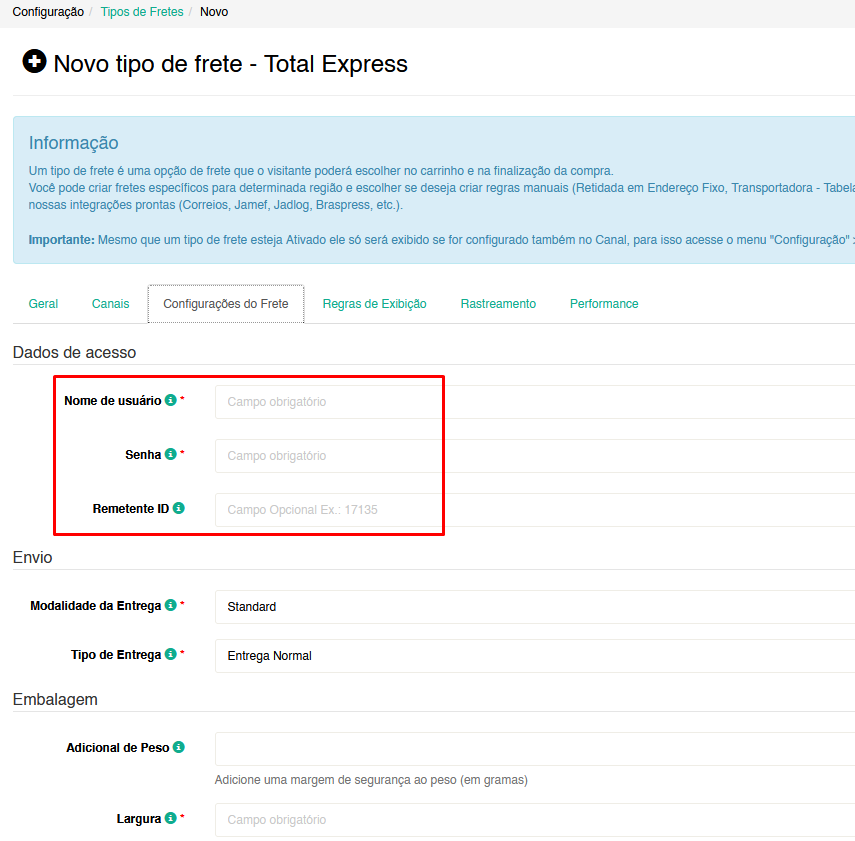Open Tipos de Fretes breadcrumb link

[142, 12]
